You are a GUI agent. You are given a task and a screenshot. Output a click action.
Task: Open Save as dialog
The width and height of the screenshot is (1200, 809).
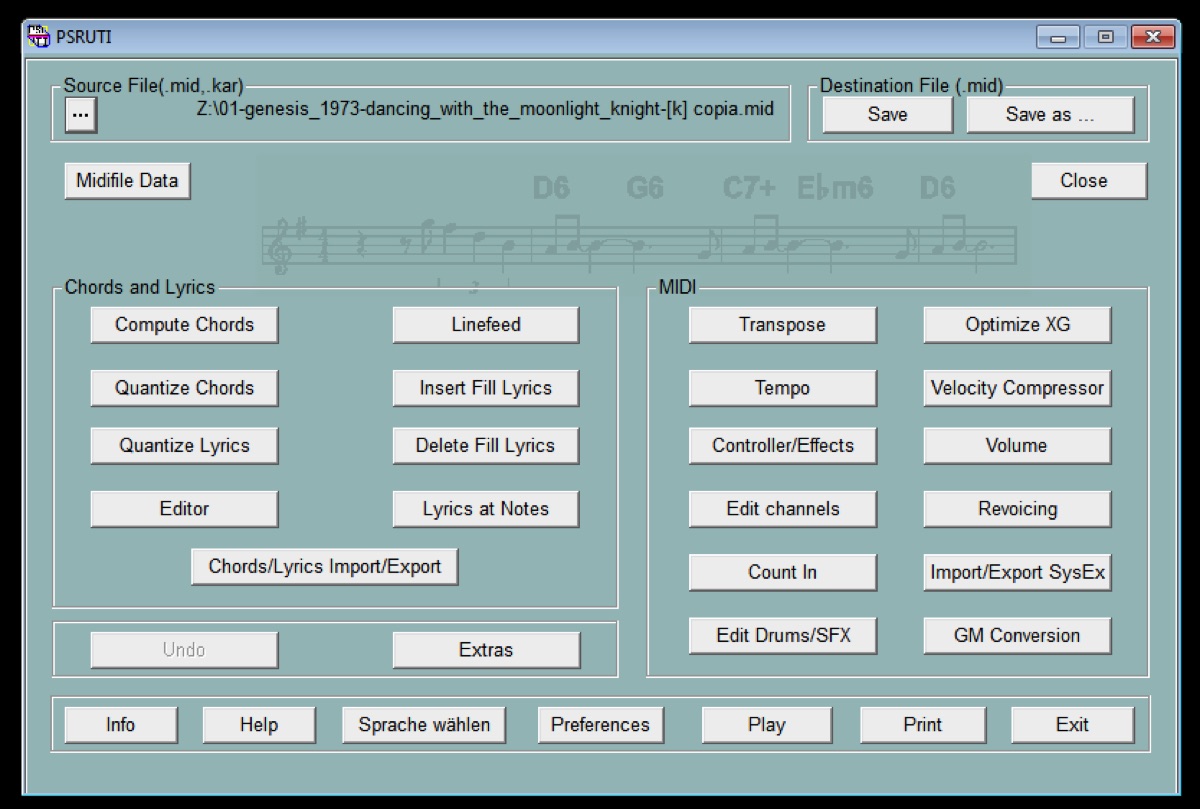click(1050, 114)
